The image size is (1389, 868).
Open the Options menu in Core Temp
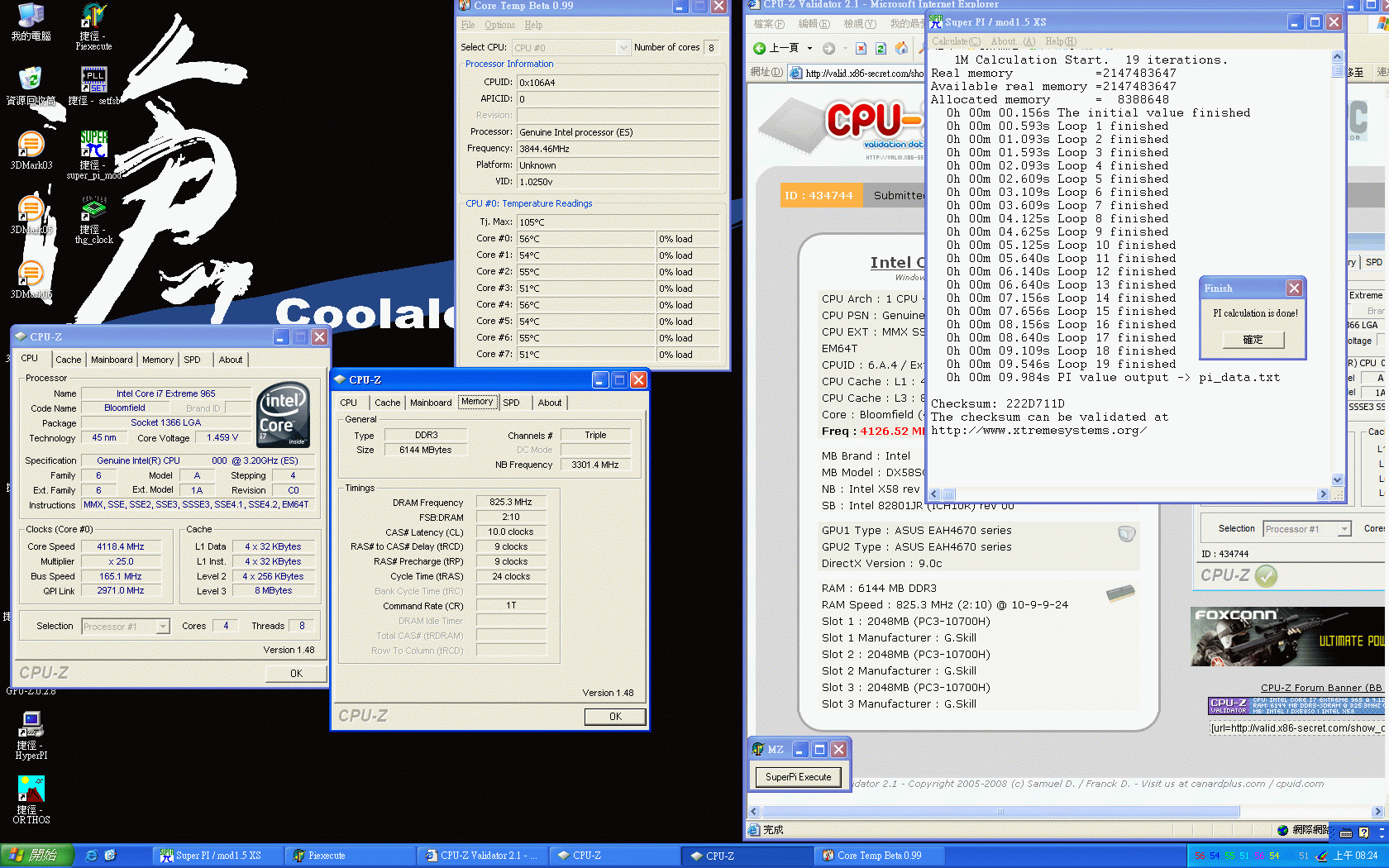[499, 25]
